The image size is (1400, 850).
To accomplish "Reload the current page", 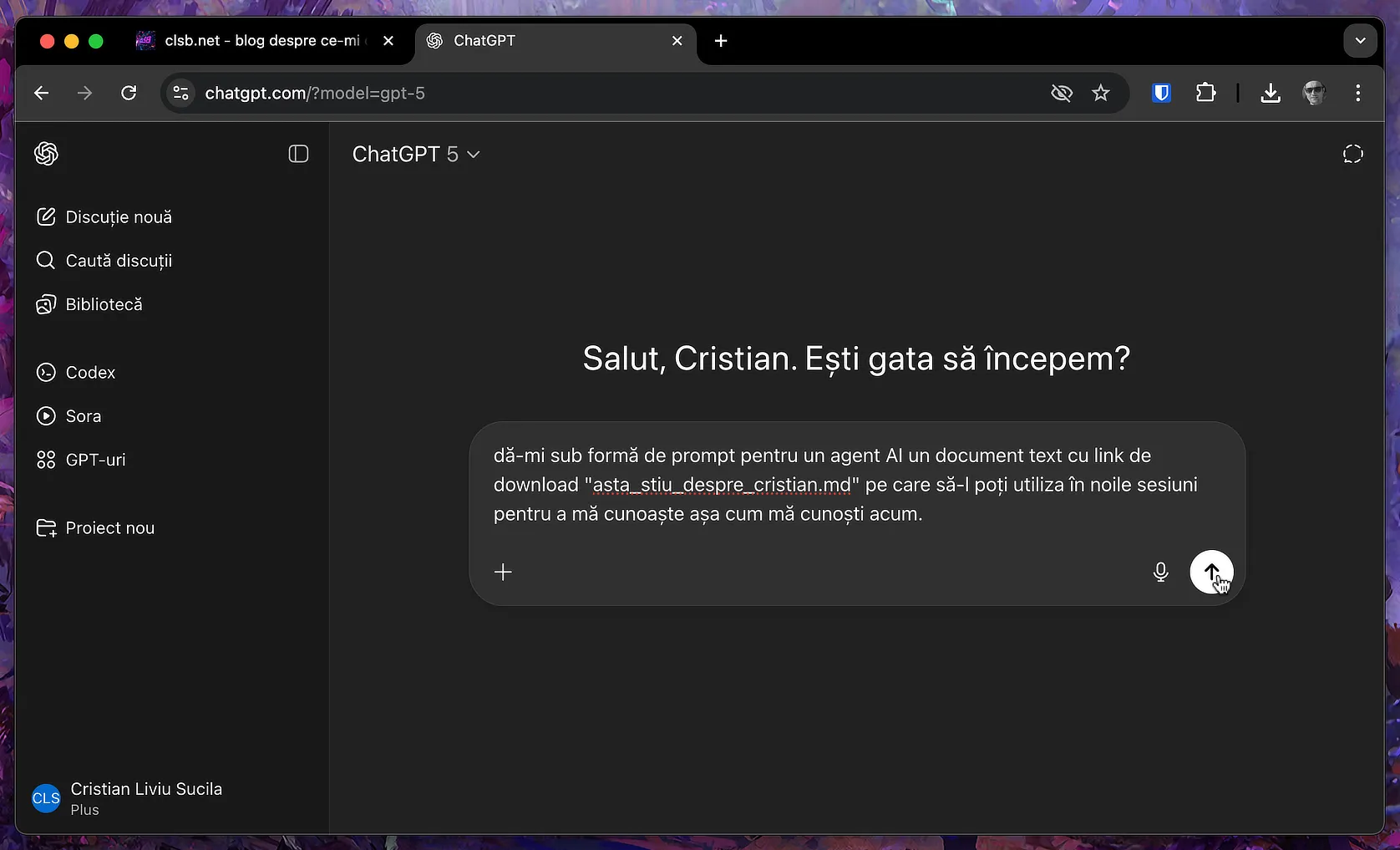I will pyautogui.click(x=129, y=93).
